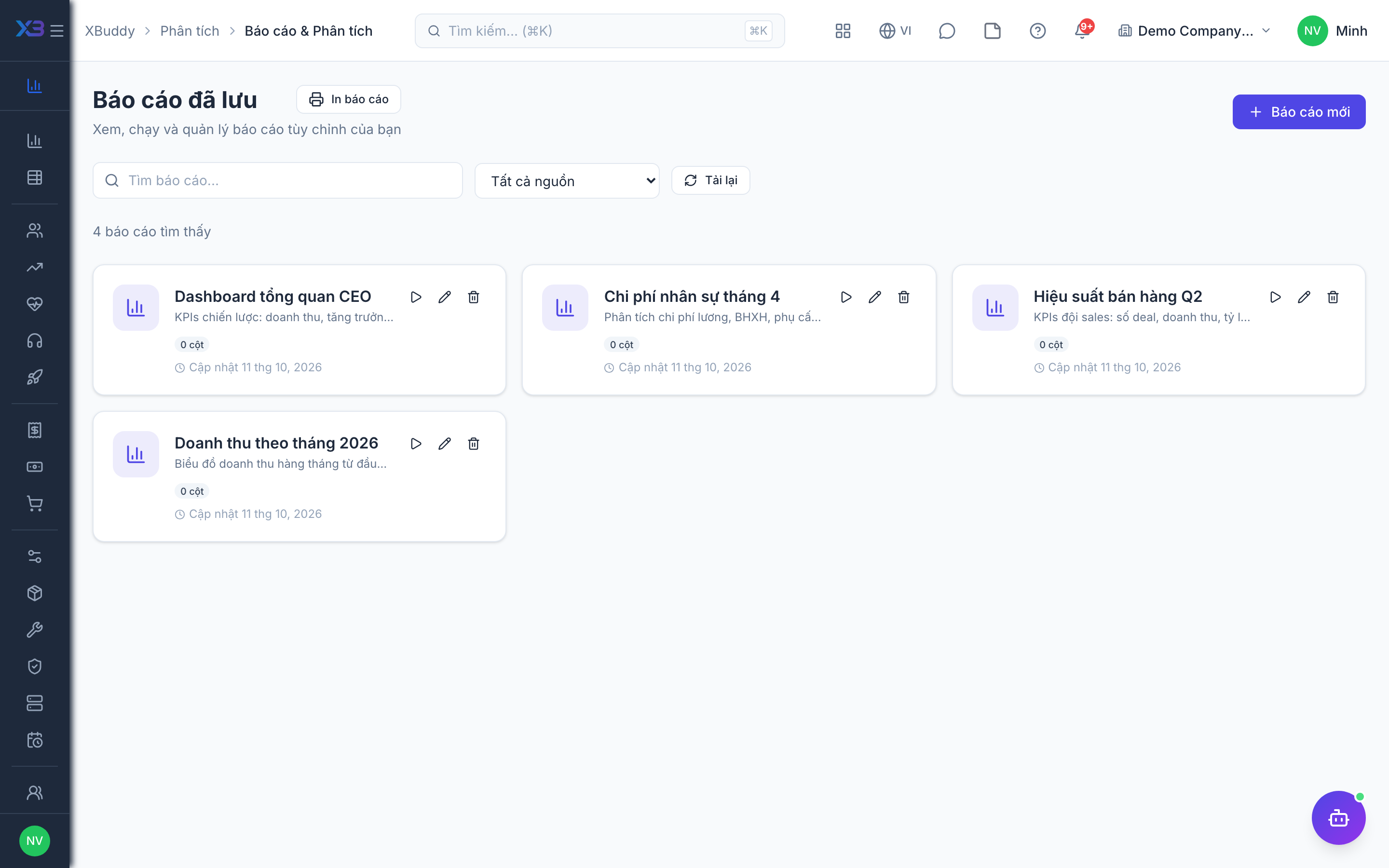
Task: Open the package box sidebar icon
Action: tap(34, 593)
